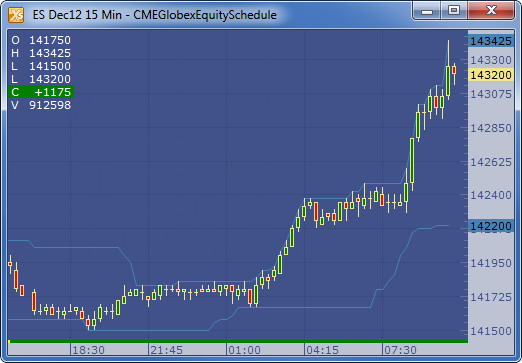Click the 143425 high price label
This screenshot has height=363, width=522.
[x=491, y=41]
